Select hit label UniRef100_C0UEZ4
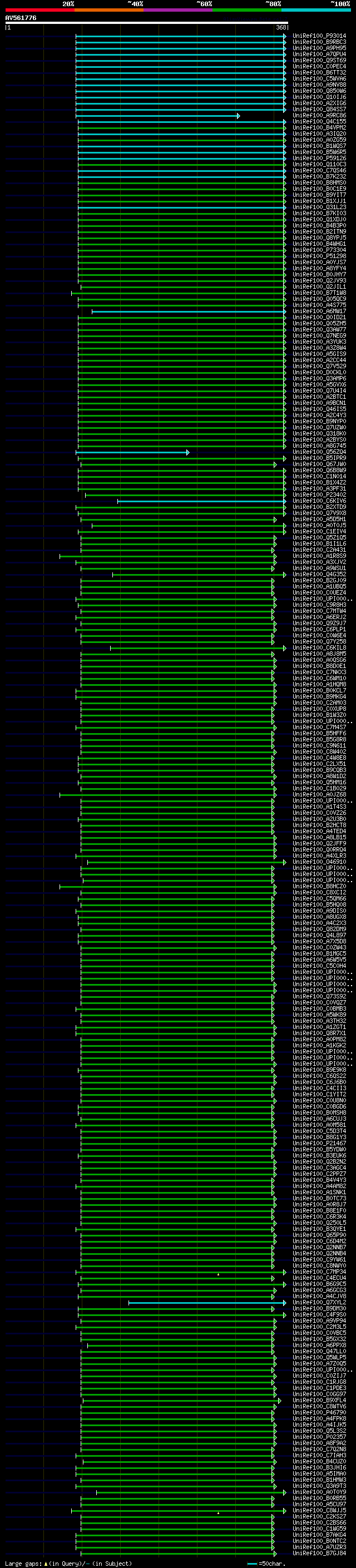 pyautogui.click(x=319, y=593)
